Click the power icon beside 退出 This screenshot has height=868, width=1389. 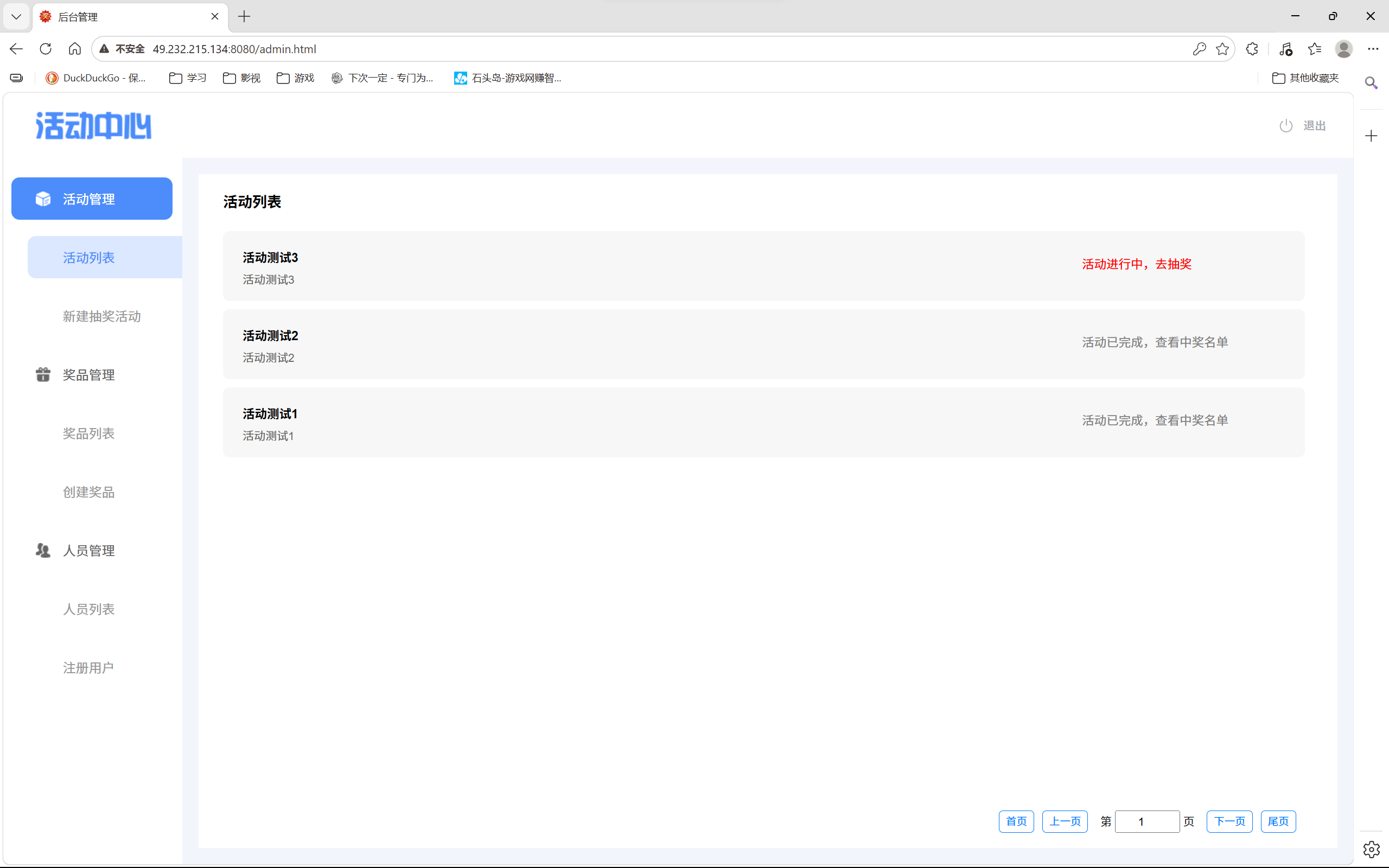coord(1286,126)
